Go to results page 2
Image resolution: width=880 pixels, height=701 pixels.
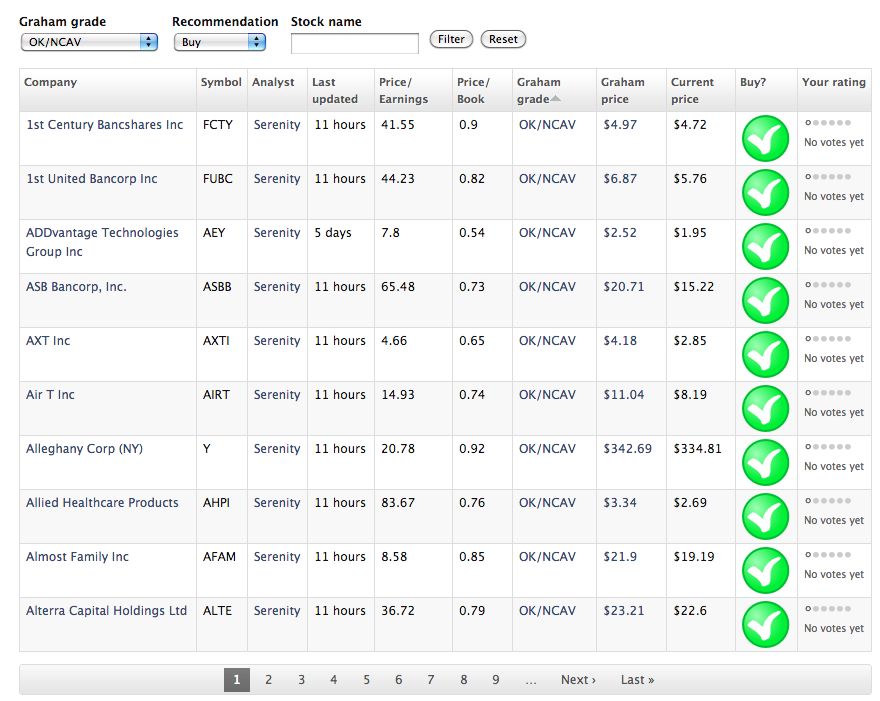[269, 680]
